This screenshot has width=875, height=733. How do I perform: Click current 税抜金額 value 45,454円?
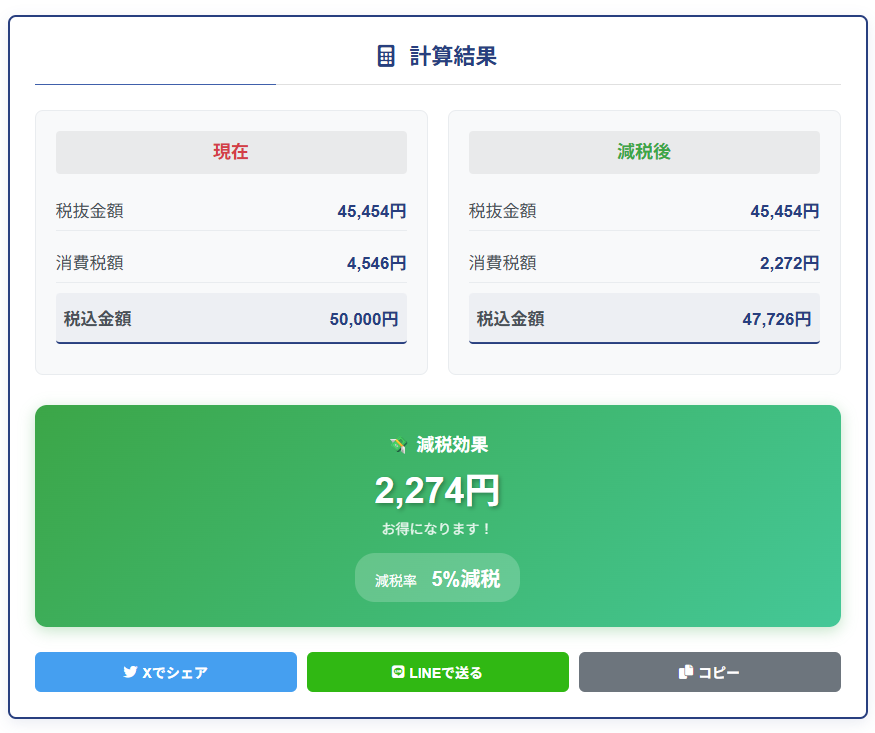(372, 211)
